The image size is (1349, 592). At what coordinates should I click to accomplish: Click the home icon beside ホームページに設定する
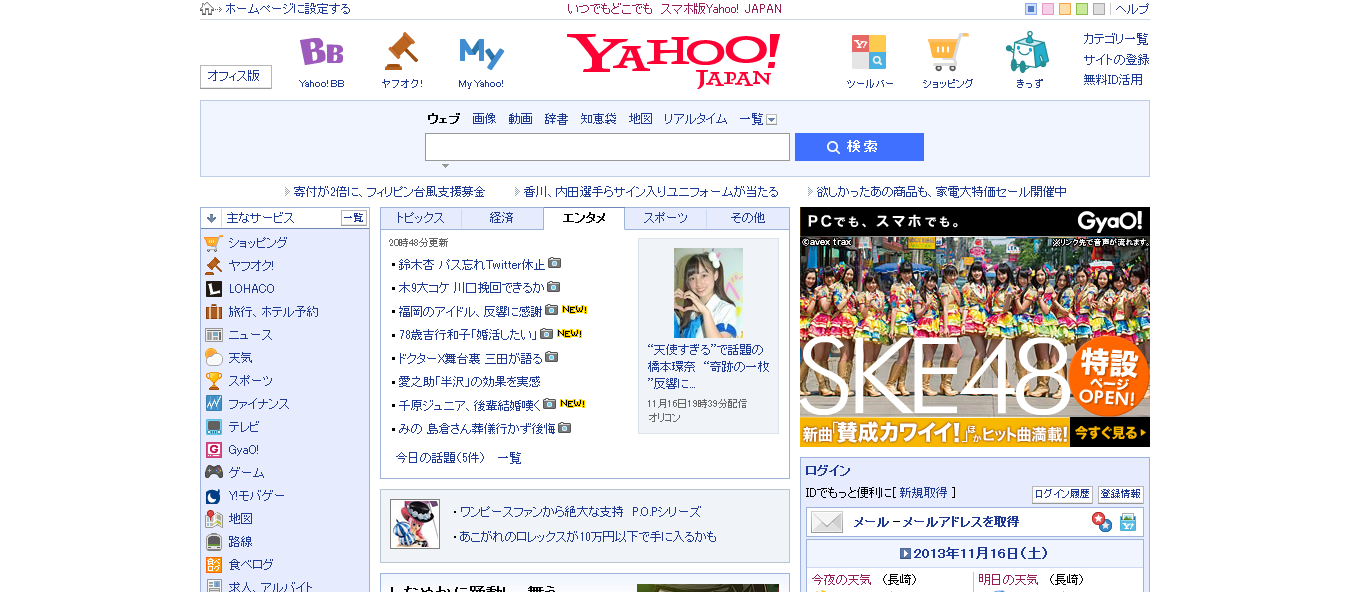point(207,9)
